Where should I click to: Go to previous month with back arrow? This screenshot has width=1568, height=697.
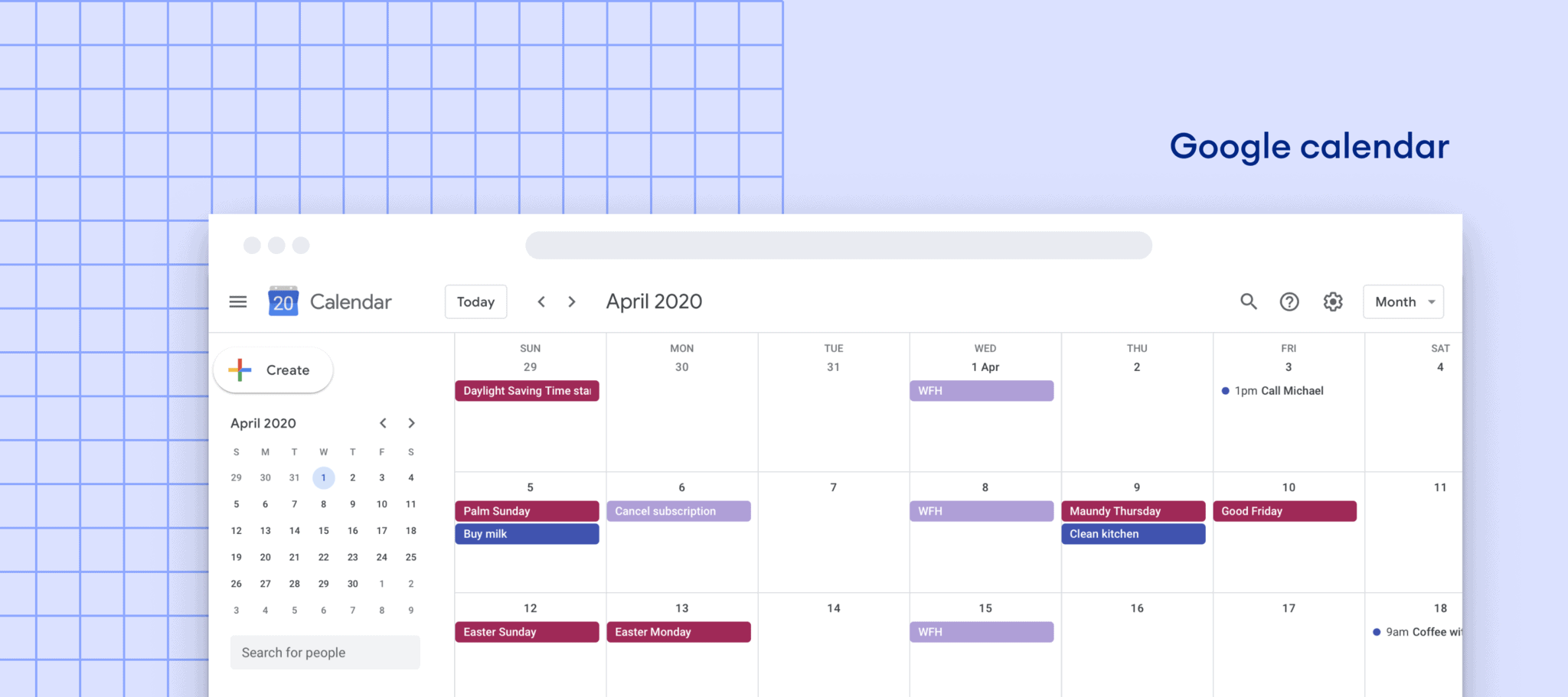(x=541, y=301)
